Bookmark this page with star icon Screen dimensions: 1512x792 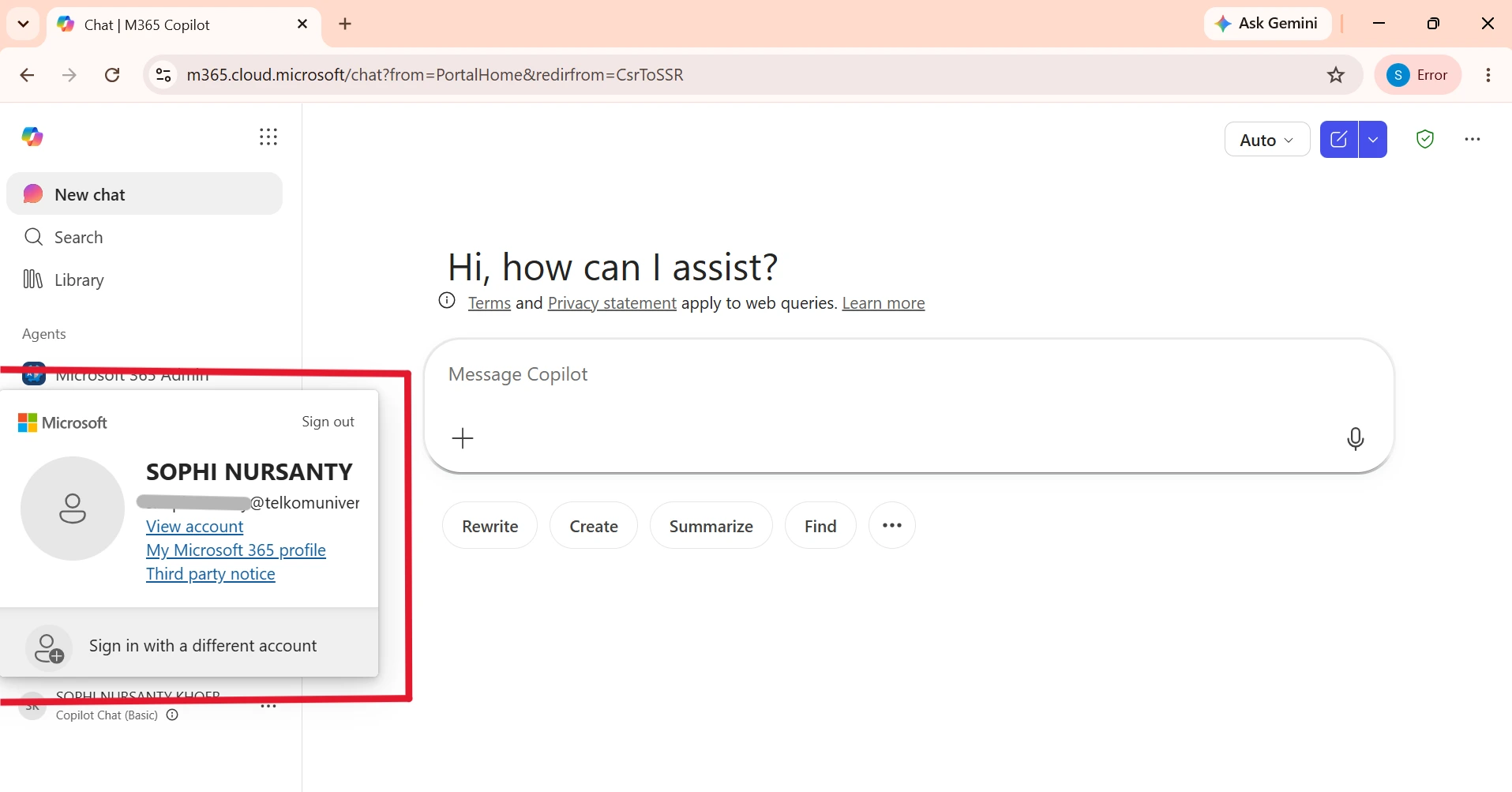(1336, 75)
